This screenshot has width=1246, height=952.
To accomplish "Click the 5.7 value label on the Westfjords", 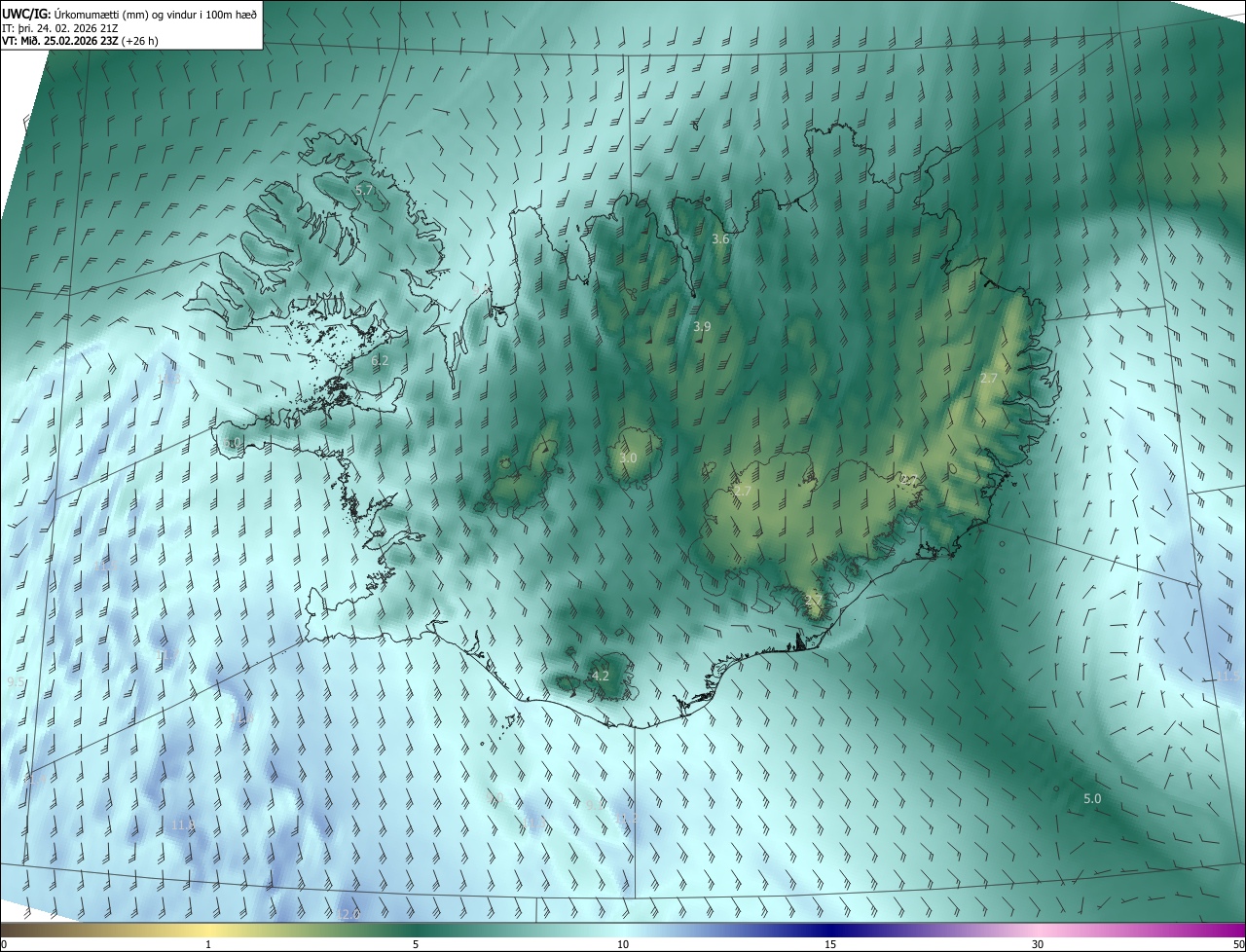I will click(364, 191).
